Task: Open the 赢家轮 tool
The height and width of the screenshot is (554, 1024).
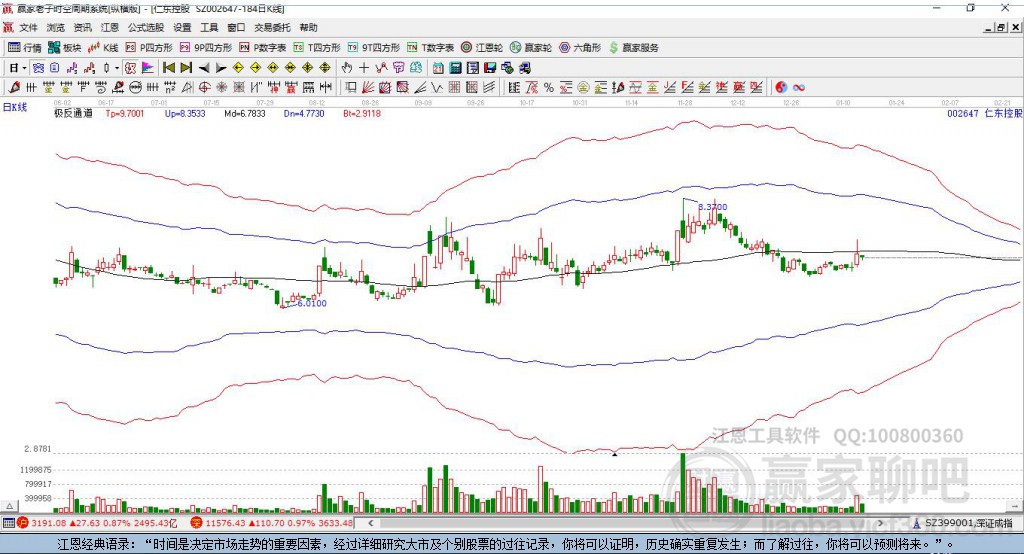Action: pyautogui.click(x=531, y=48)
